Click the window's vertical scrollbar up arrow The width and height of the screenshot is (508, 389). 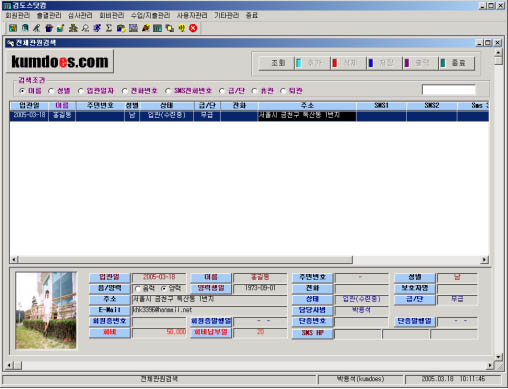click(x=498, y=52)
